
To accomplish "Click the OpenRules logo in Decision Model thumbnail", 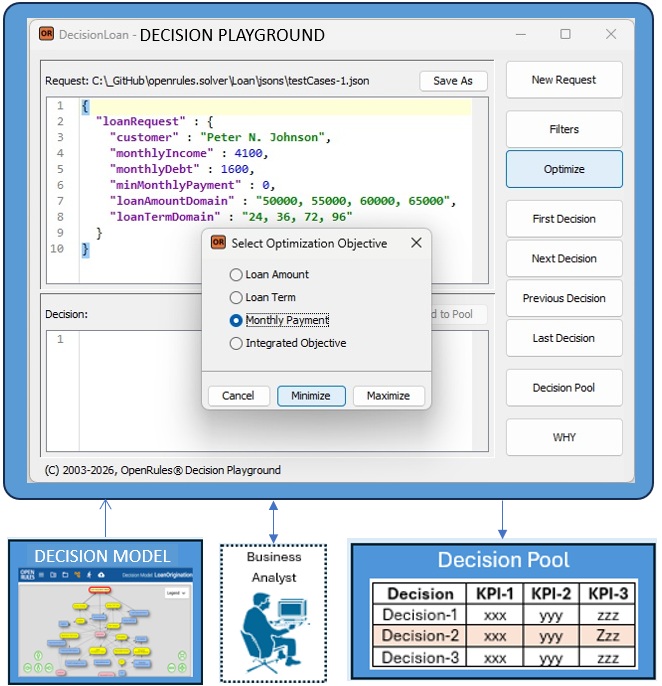I will point(27,575).
